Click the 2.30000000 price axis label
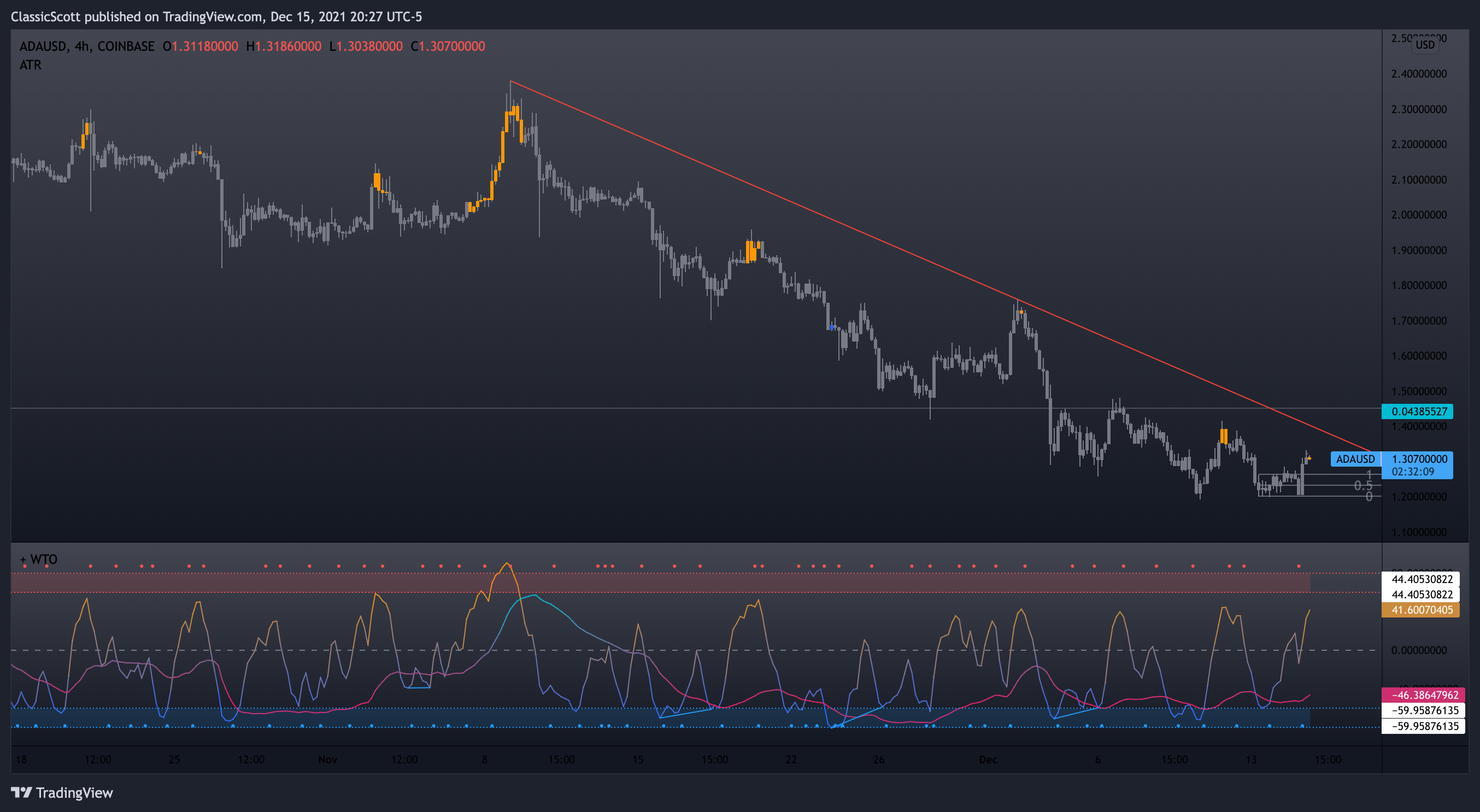The height and width of the screenshot is (812, 1480). tap(1419, 109)
